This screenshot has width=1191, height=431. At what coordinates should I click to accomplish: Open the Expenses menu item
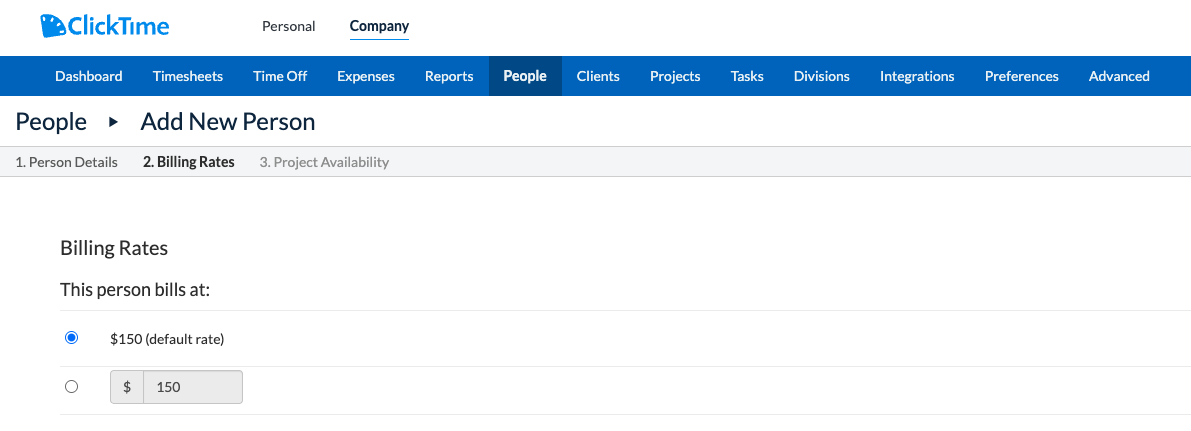(366, 76)
